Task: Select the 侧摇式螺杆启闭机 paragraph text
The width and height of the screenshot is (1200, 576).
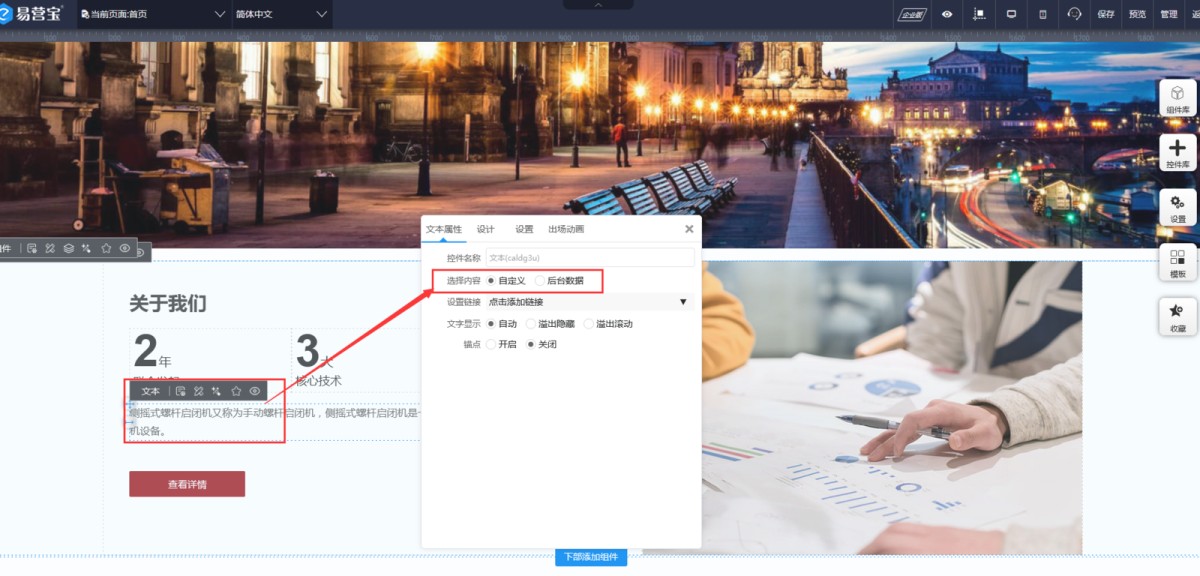Action: click(x=276, y=421)
